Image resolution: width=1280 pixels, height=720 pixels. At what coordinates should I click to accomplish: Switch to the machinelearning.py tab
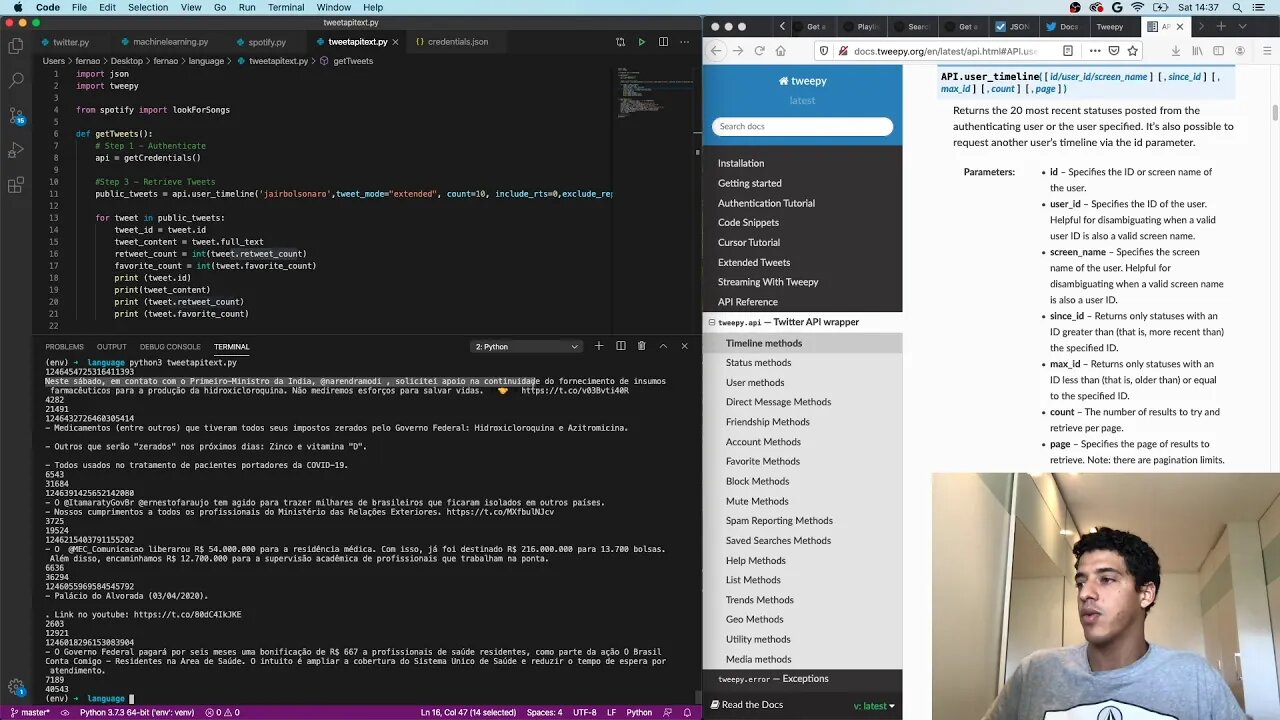point(170,42)
